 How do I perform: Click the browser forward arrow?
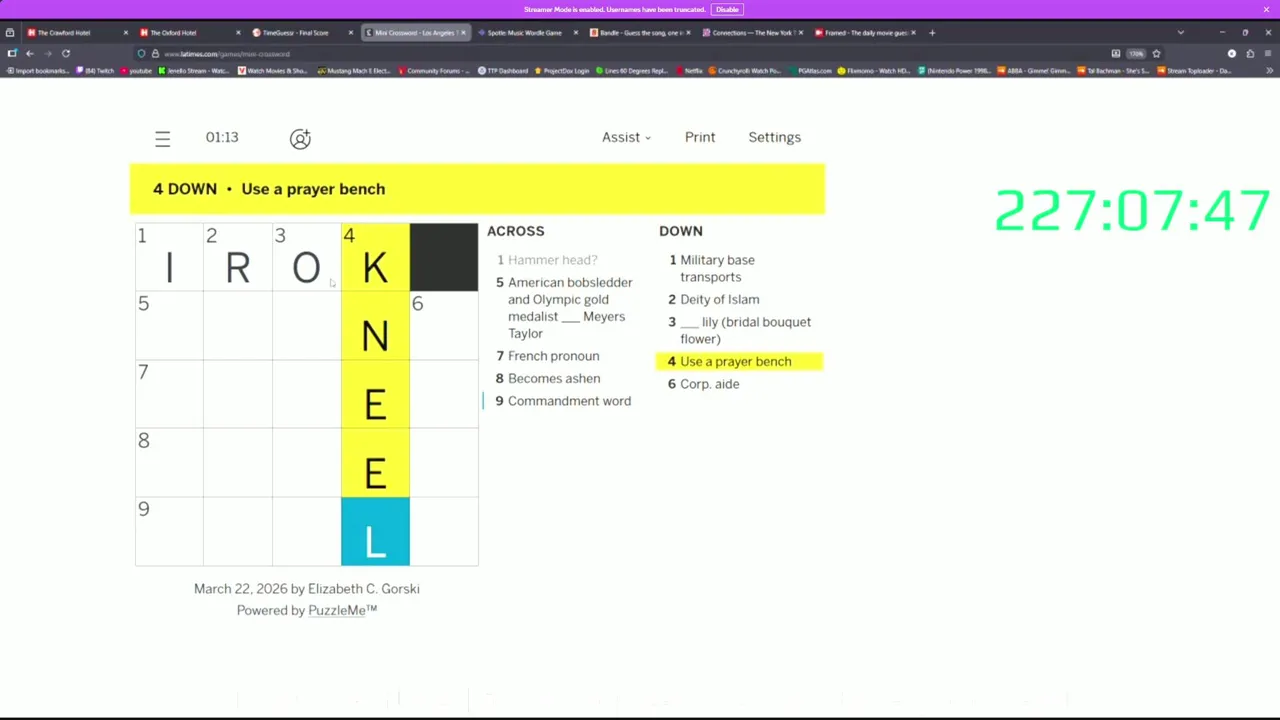(x=47, y=54)
